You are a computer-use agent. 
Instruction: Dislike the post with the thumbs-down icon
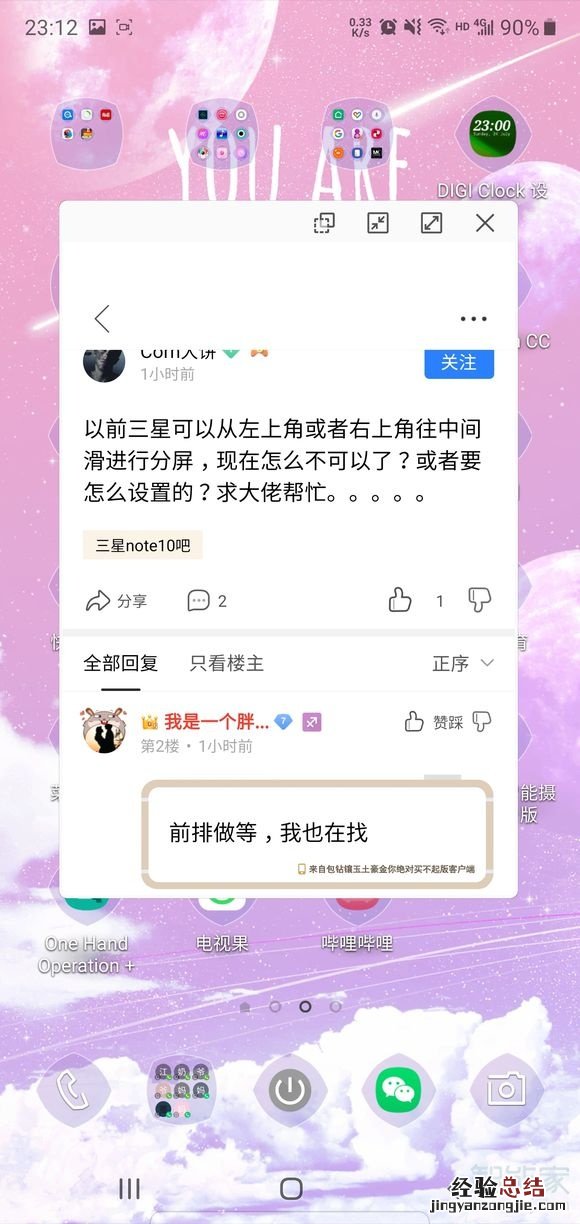point(480,600)
